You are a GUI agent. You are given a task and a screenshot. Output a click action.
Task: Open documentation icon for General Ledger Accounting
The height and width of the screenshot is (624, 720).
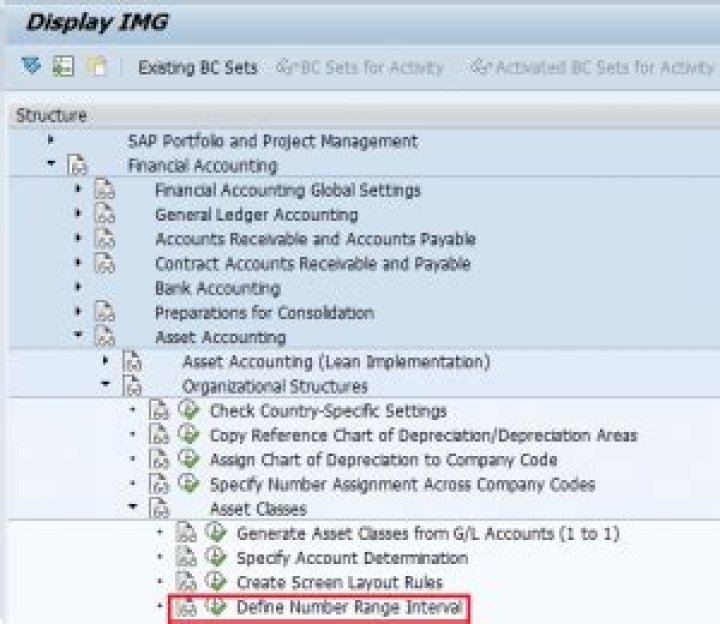click(104, 214)
